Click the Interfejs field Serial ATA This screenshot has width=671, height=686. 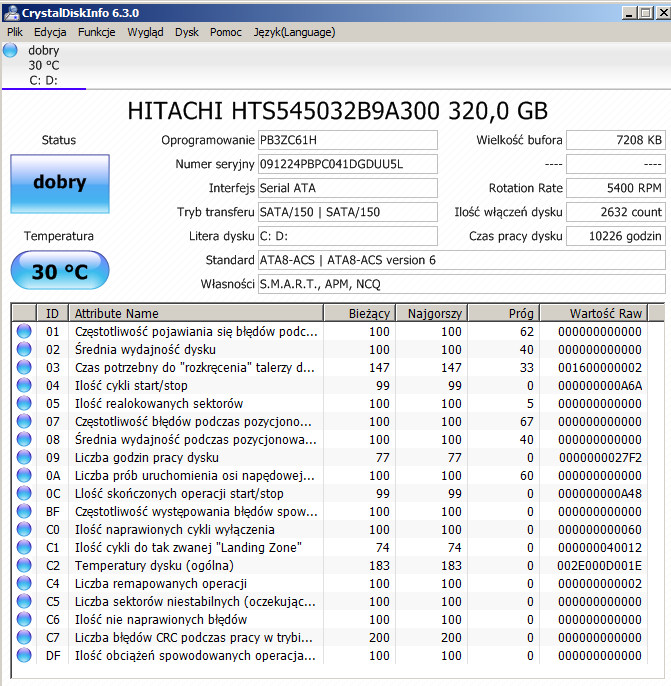point(348,188)
